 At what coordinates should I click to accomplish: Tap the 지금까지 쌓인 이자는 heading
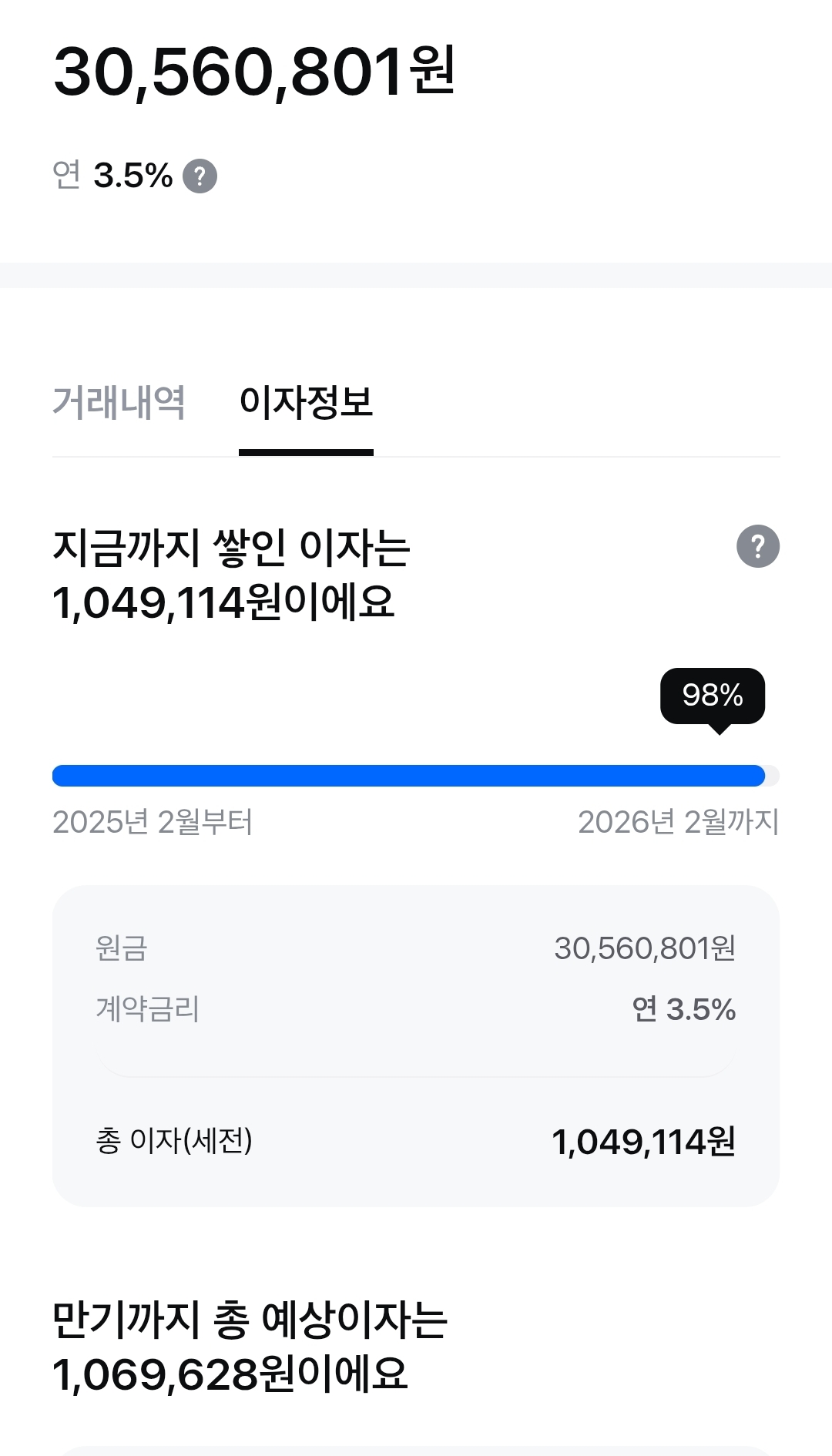[231, 548]
